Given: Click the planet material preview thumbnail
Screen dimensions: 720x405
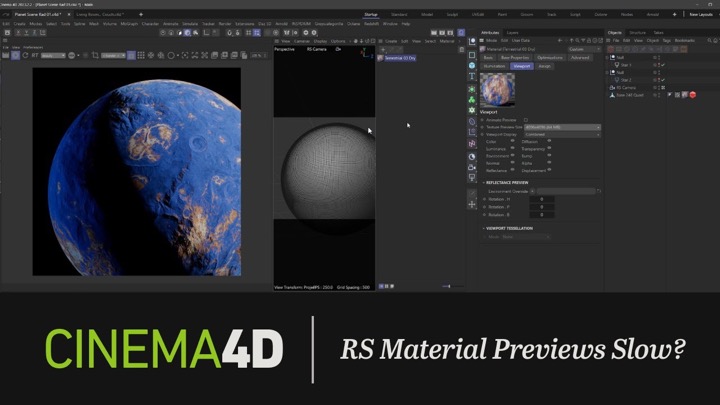Looking at the screenshot, I should click(x=497, y=90).
